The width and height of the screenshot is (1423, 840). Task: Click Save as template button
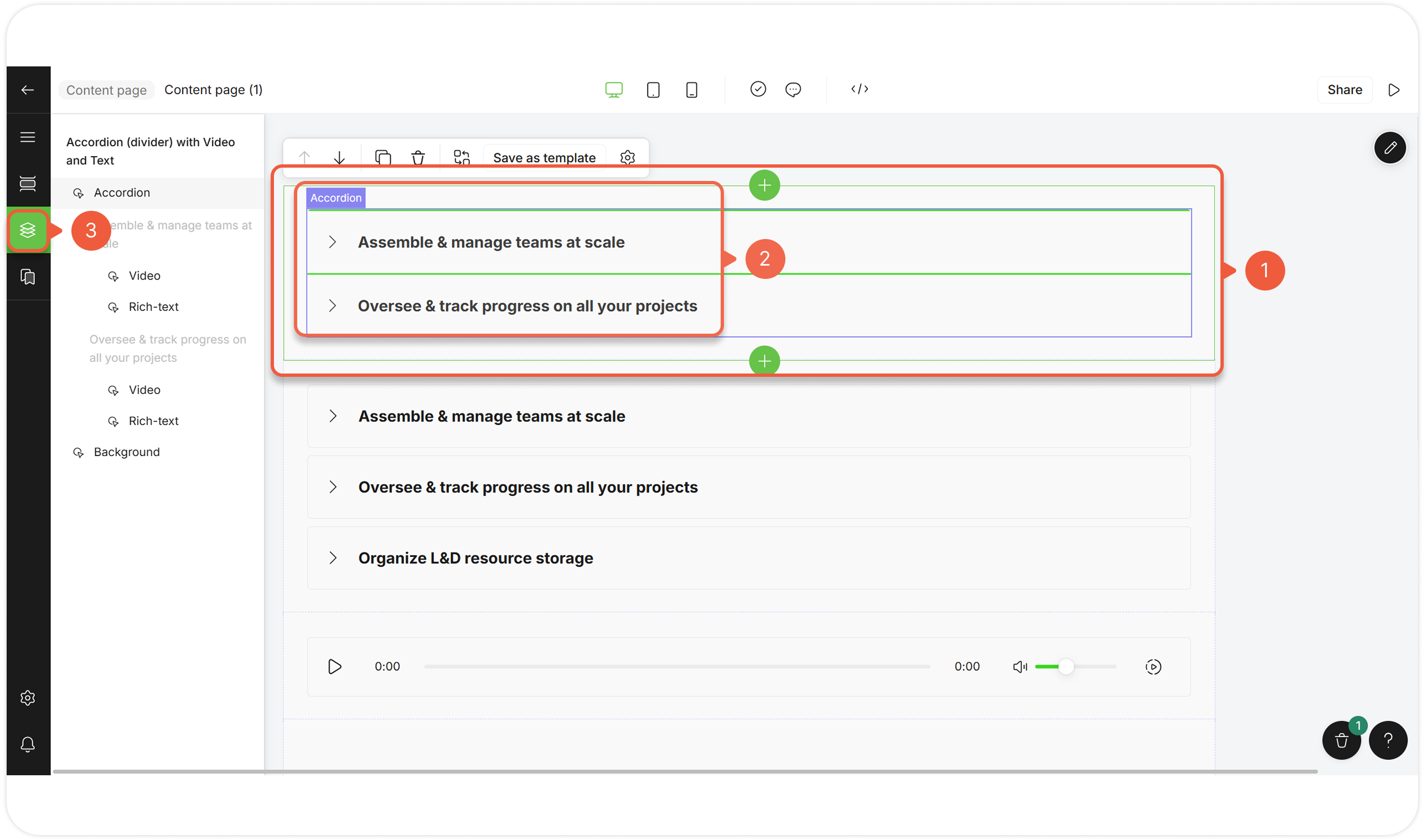point(544,157)
